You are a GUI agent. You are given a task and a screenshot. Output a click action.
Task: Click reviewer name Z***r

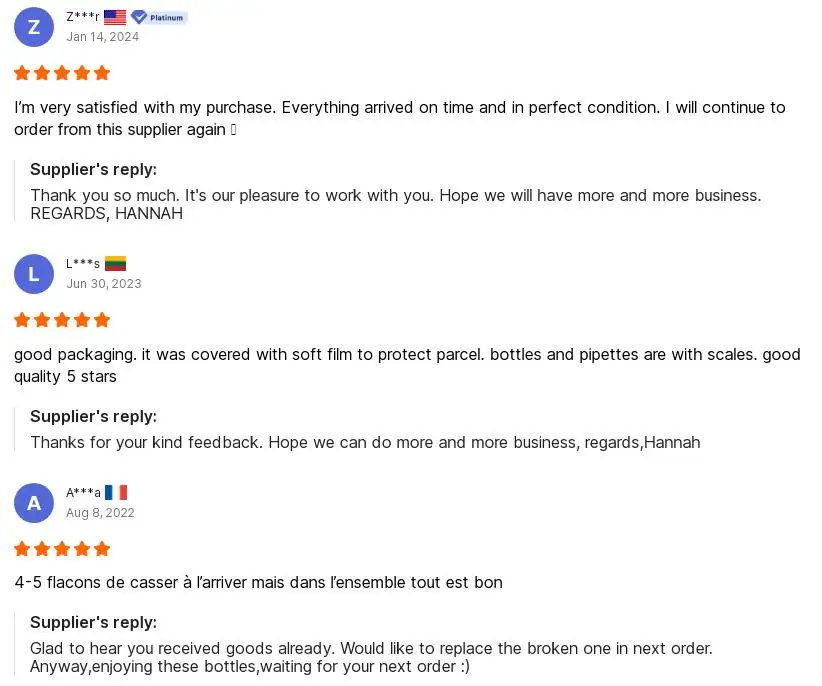82,17
